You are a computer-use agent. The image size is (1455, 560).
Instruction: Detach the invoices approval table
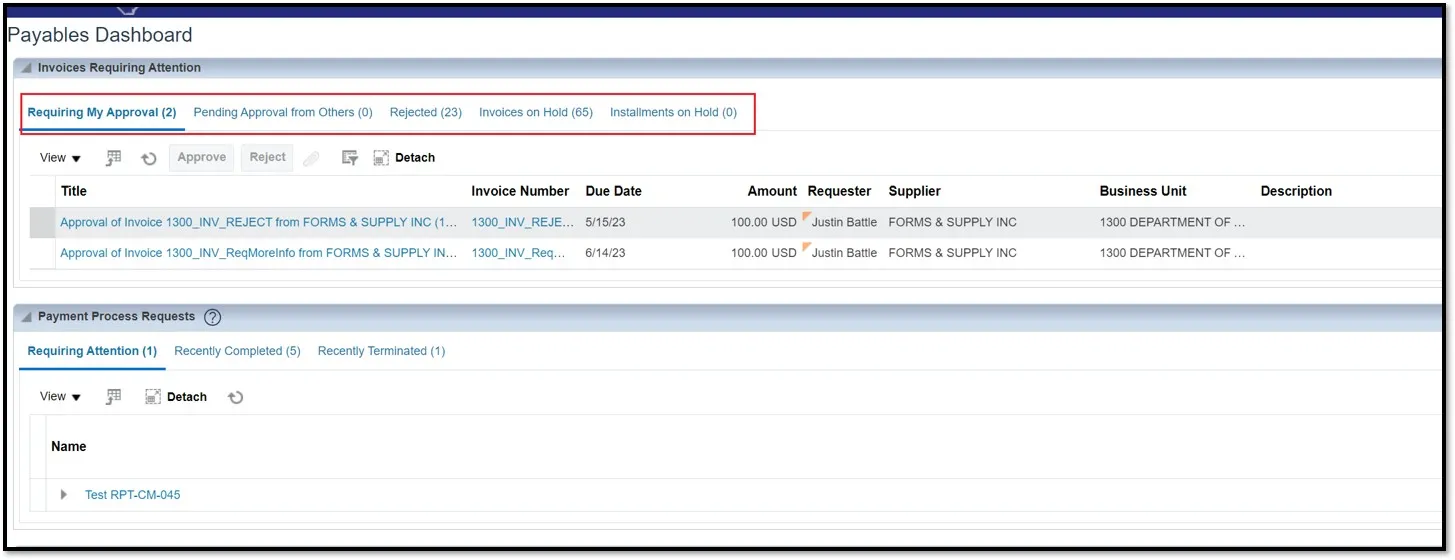[404, 158]
